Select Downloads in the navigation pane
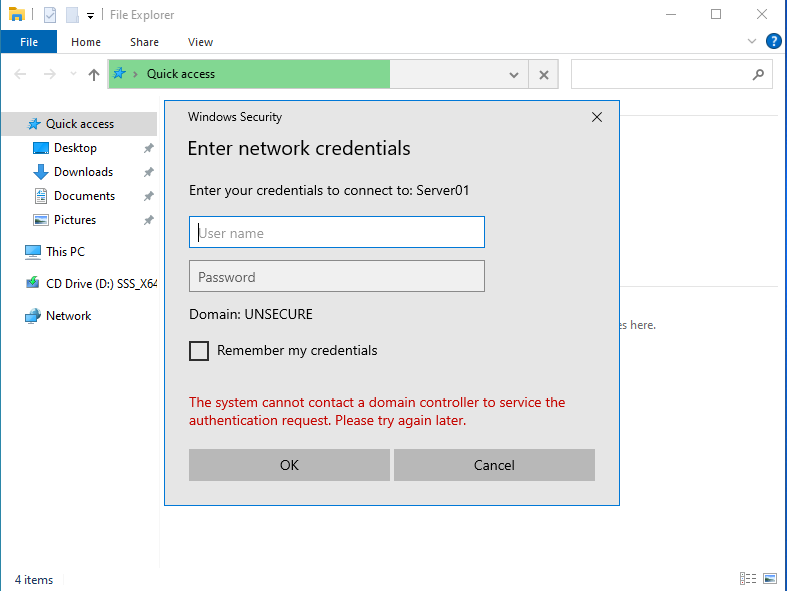This screenshot has width=787, height=591. (x=83, y=172)
